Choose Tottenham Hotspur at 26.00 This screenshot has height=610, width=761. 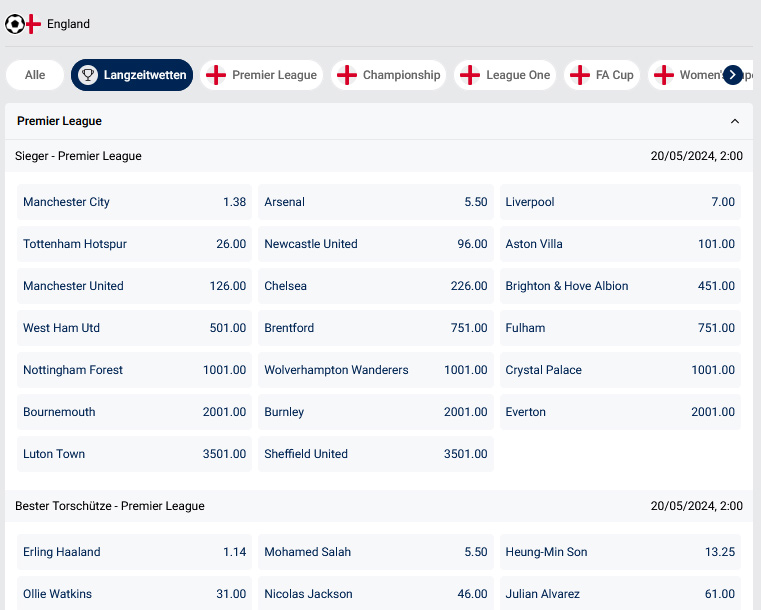tap(134, 244)
